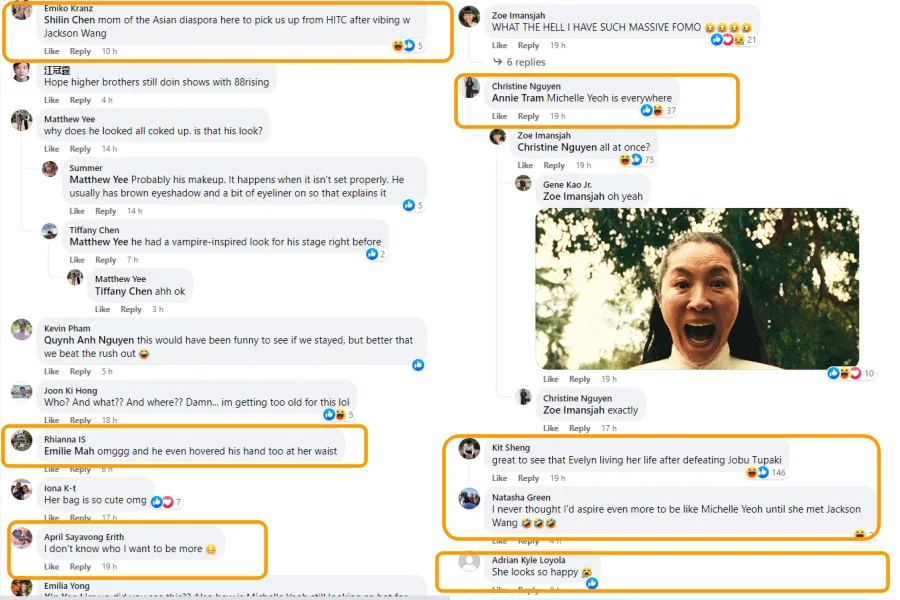
Task: Open Natasha Green's profile picture
Action: tap(469, 498)
